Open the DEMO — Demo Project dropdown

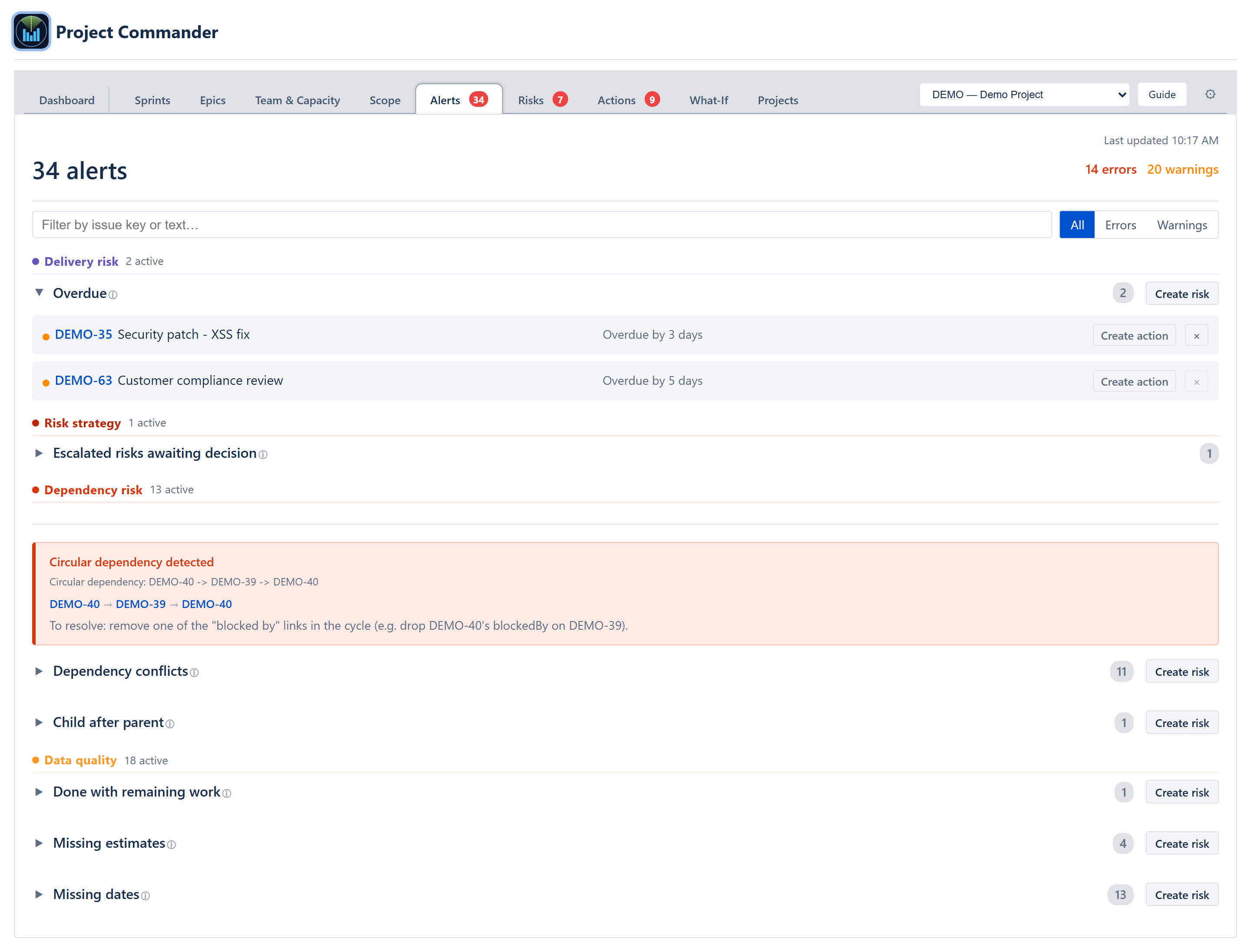point(1024,95)
